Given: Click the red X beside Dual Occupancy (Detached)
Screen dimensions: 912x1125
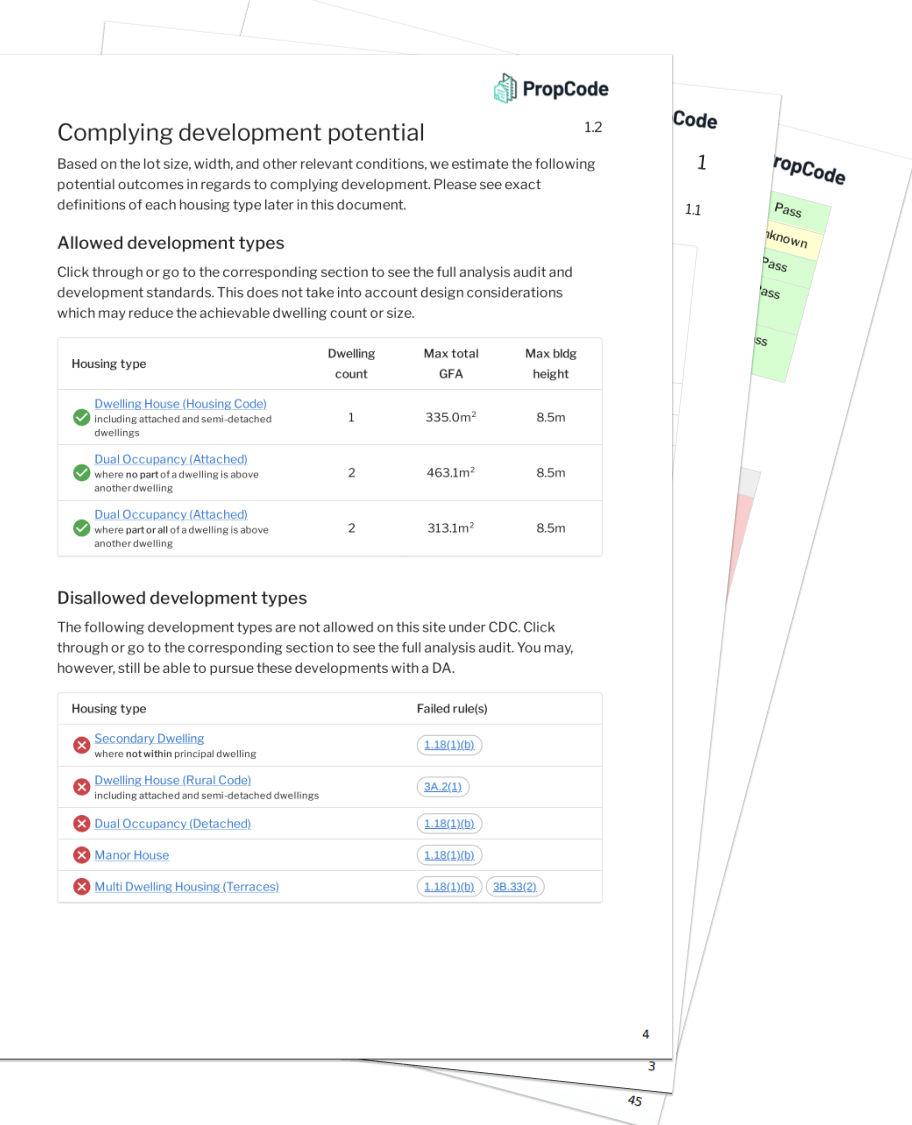Looking at the screenshot, I should pos(81,823).
